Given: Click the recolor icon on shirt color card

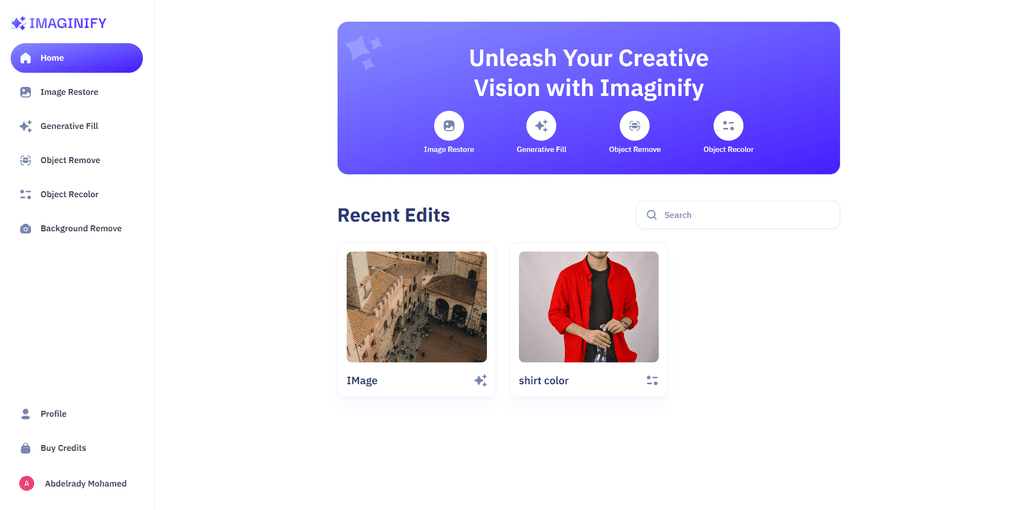Looking at the screenshot, I should [652, 381].
